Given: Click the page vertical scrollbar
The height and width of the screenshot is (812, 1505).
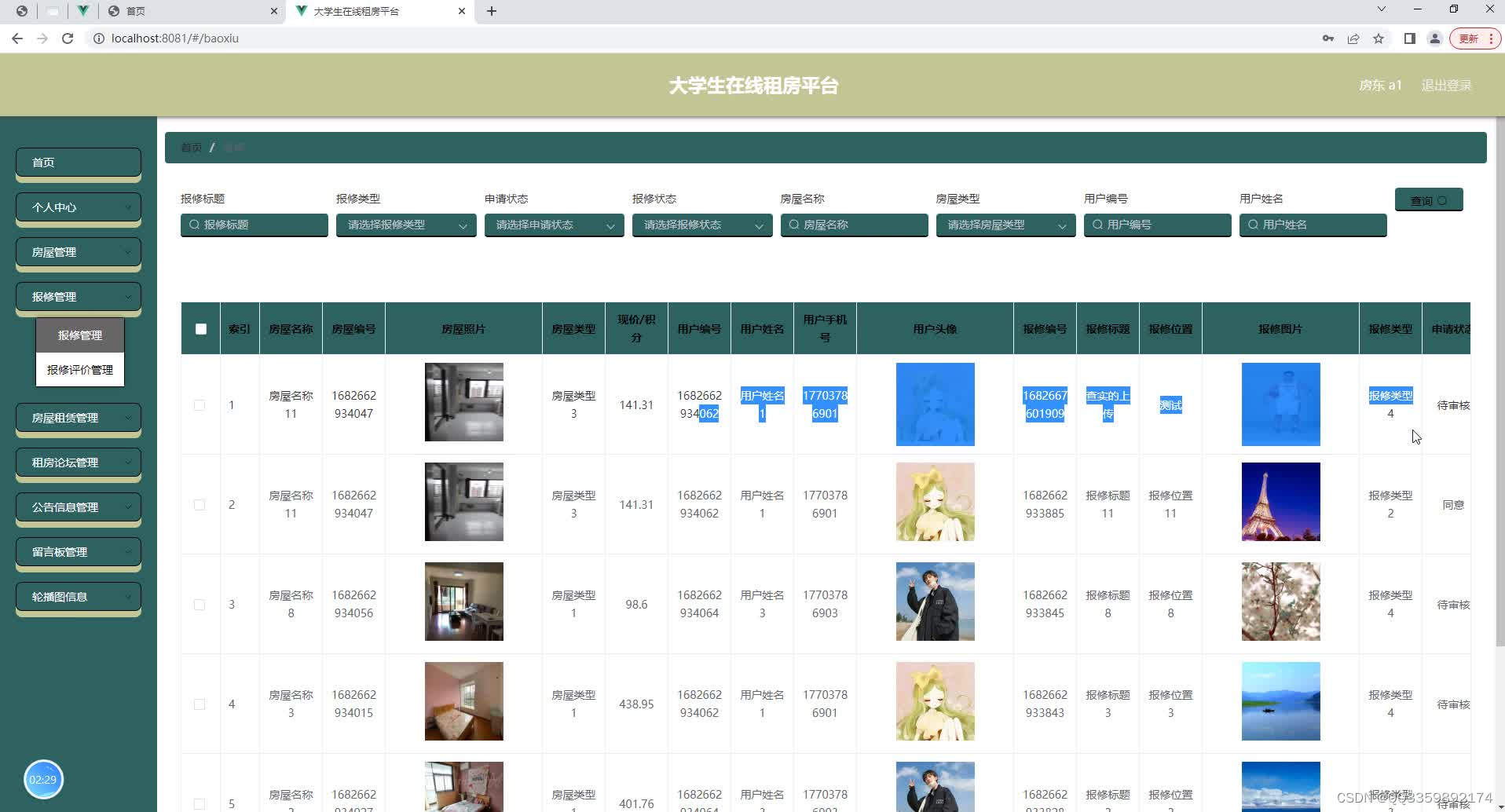Looking at the screenshot, I should [x=1500, y=381].
